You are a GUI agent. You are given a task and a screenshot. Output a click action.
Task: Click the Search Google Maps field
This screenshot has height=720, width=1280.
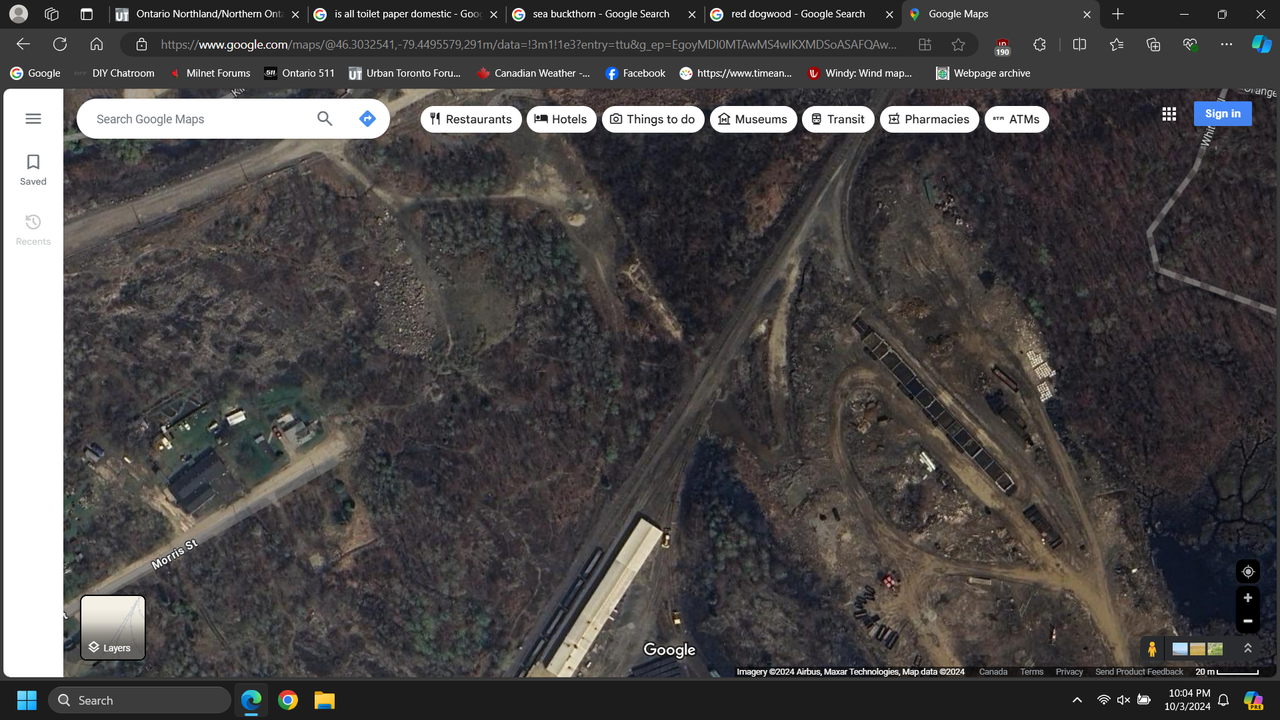[x=195, y=119]
